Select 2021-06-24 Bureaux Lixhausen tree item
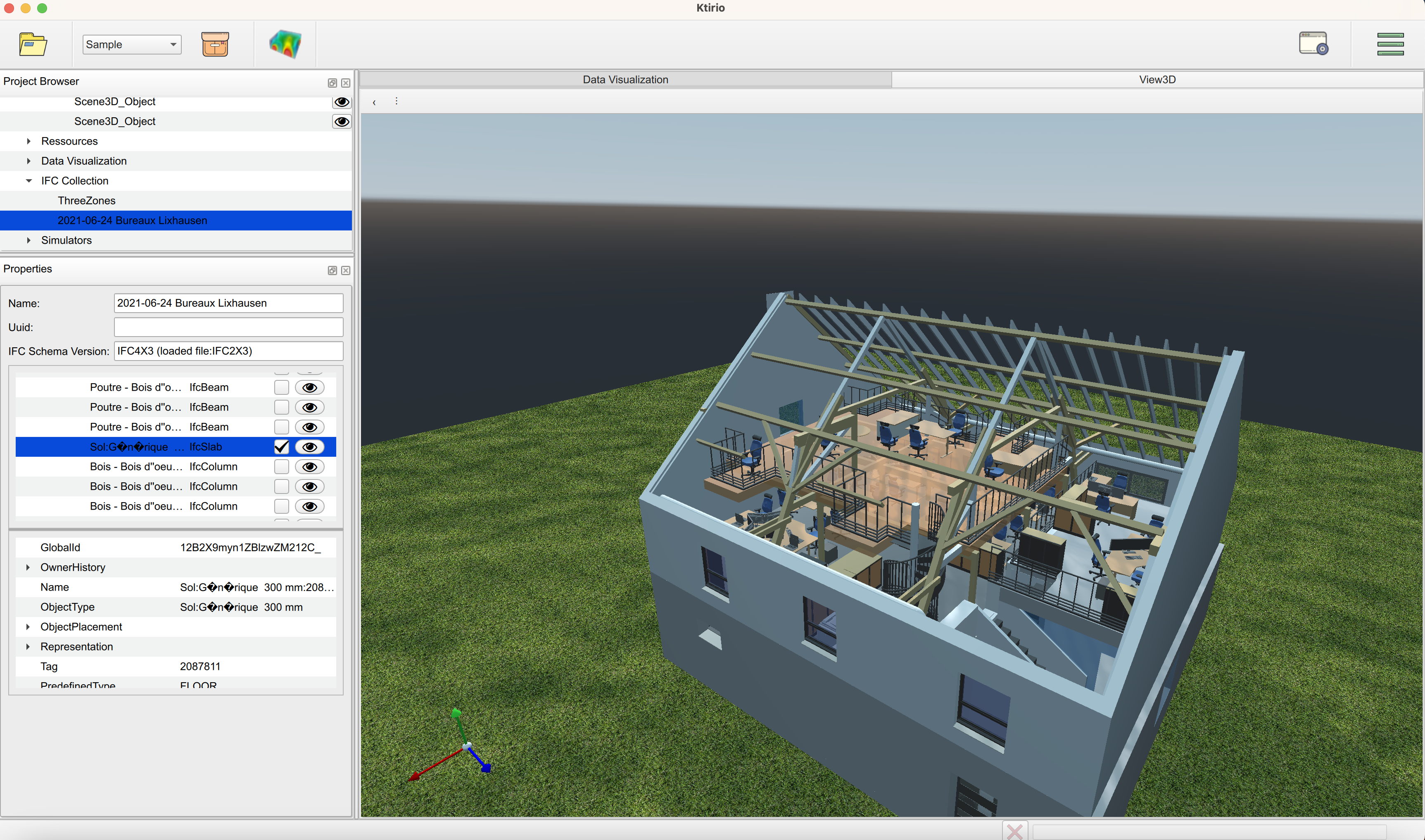 [x=176, y=220]
